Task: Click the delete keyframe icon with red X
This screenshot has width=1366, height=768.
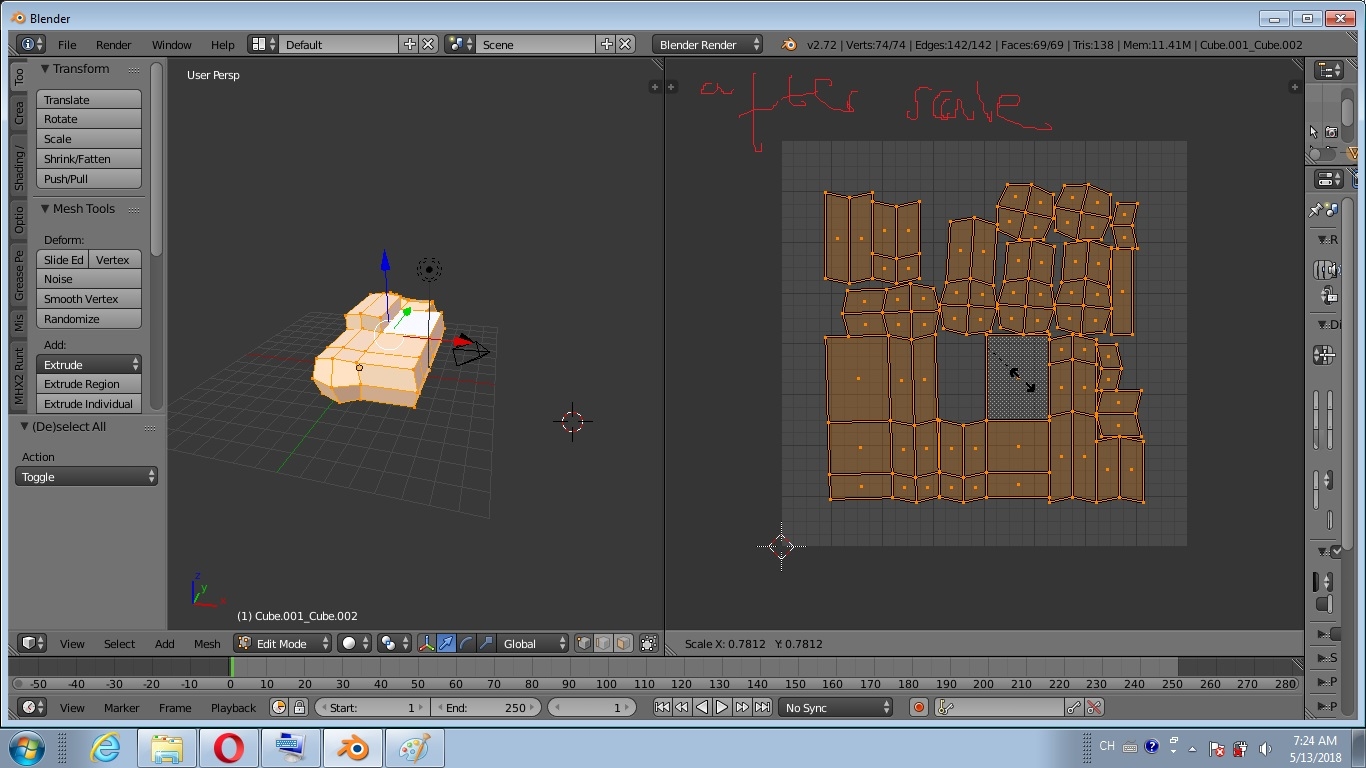Action: click(1094, 707)
